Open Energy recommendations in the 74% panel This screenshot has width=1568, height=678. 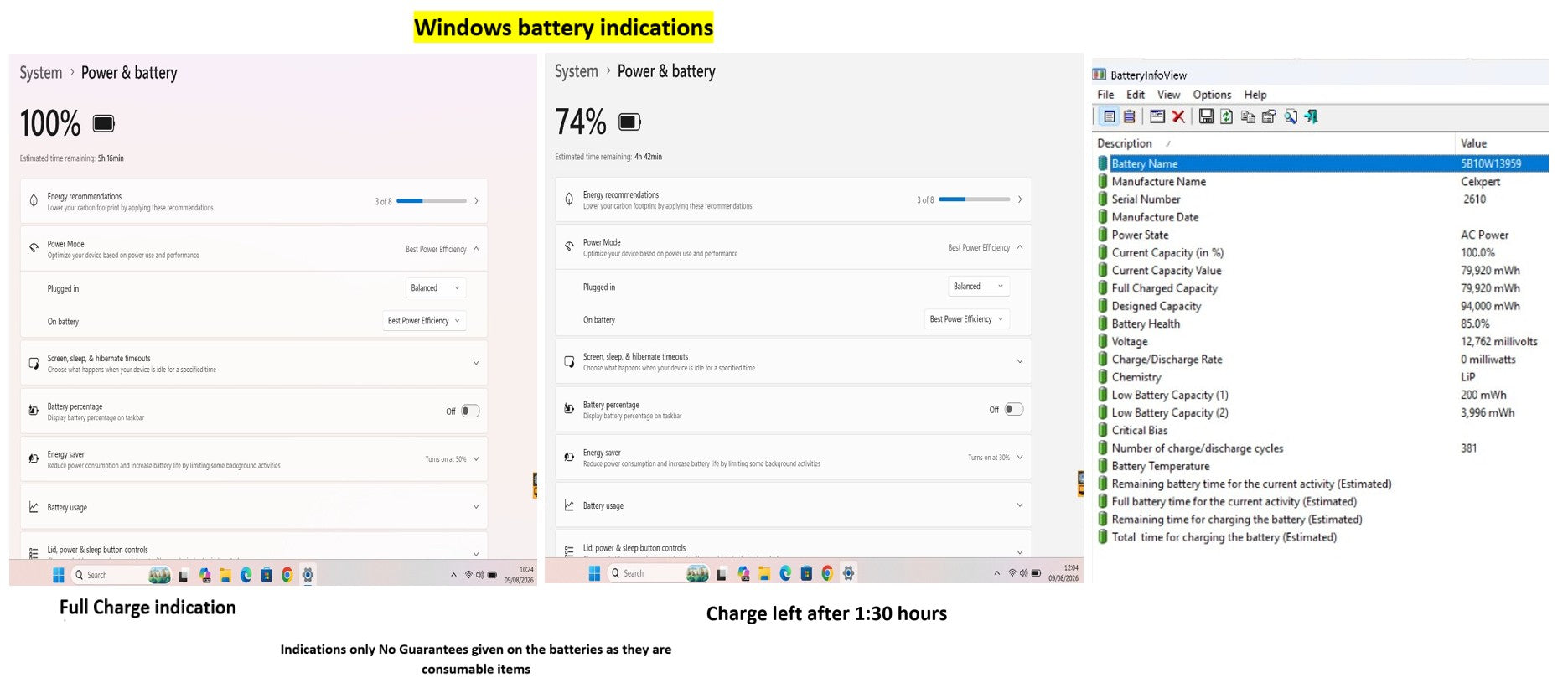click(x=793, y=199)
